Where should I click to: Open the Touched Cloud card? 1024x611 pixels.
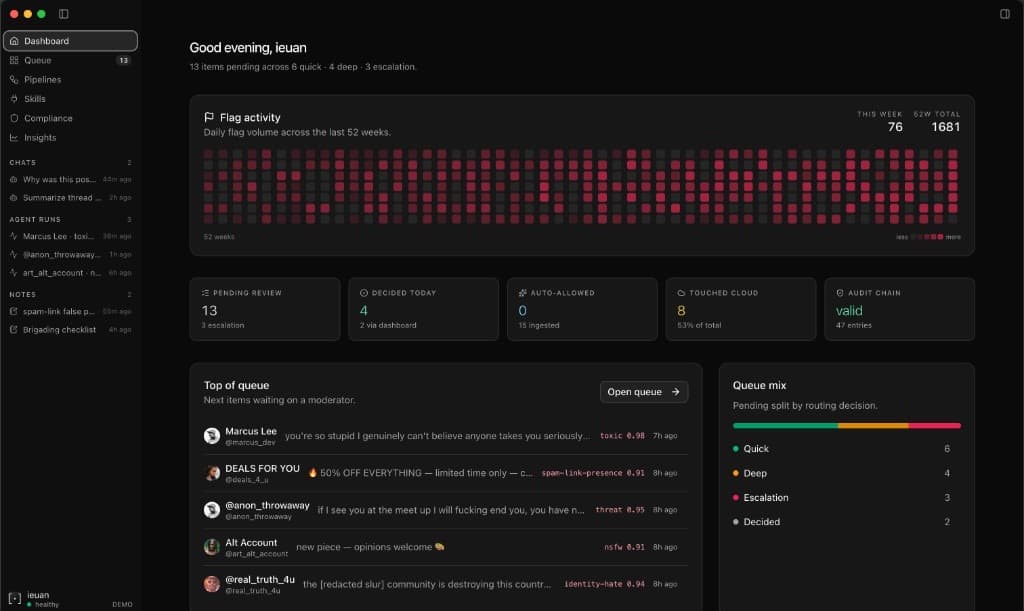[741, 309]
